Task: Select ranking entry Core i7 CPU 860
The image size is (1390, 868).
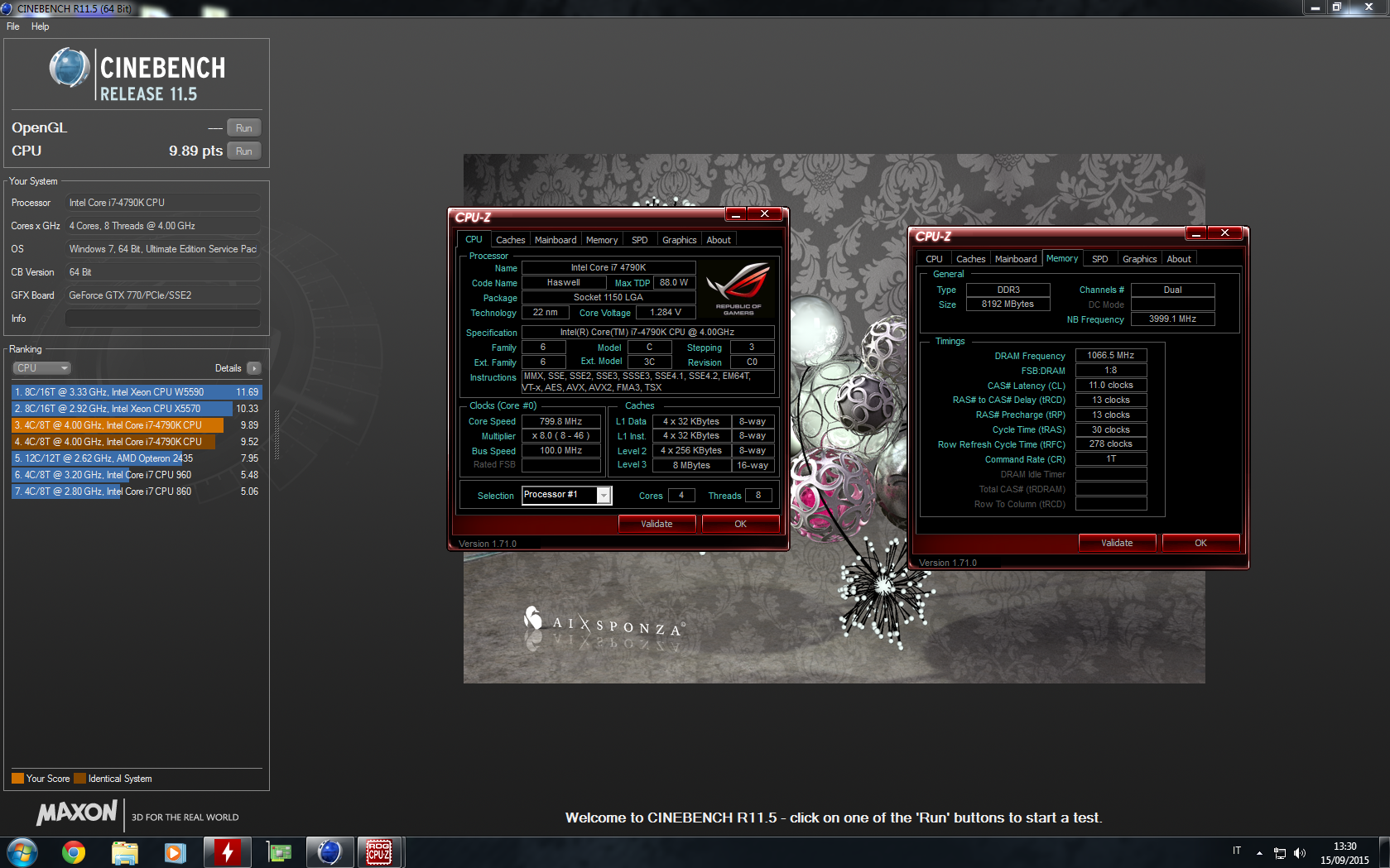Action: [x=137, y=492]
